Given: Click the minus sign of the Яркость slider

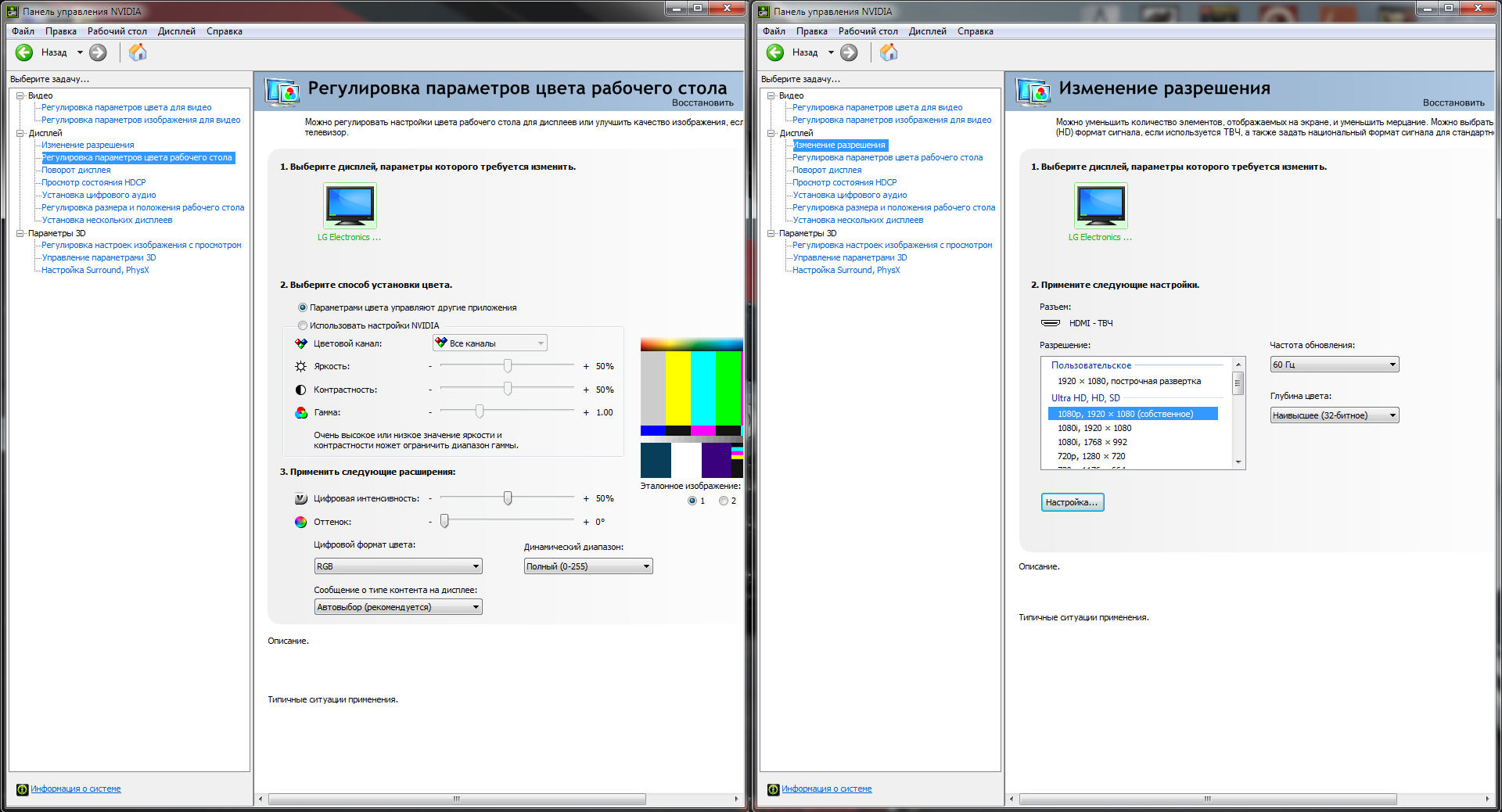Looking at the screenshot, I should click(430, 366).
